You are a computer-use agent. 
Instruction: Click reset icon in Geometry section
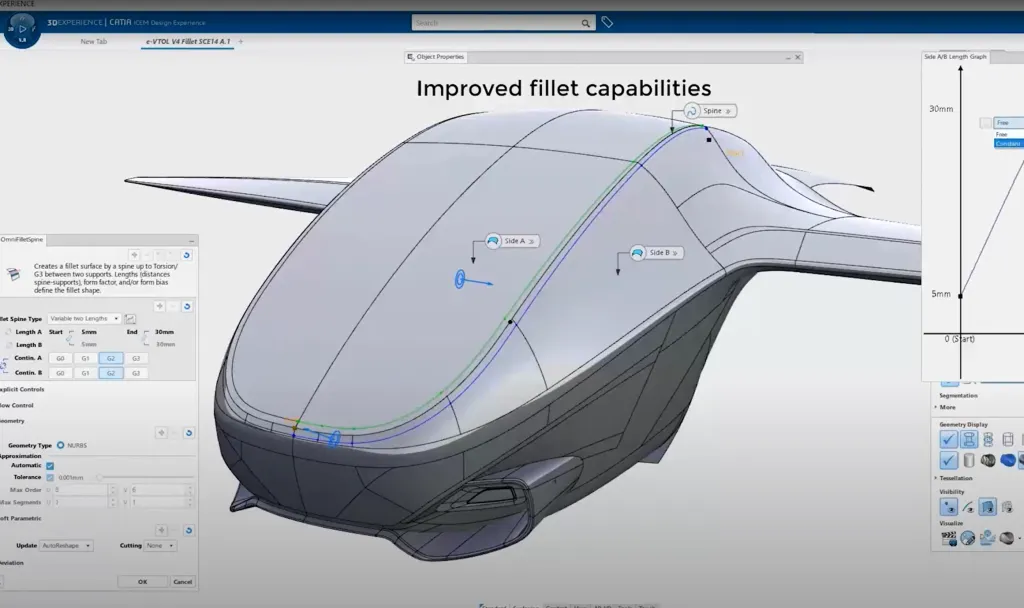pyautogui.click(x=187, y=433)
